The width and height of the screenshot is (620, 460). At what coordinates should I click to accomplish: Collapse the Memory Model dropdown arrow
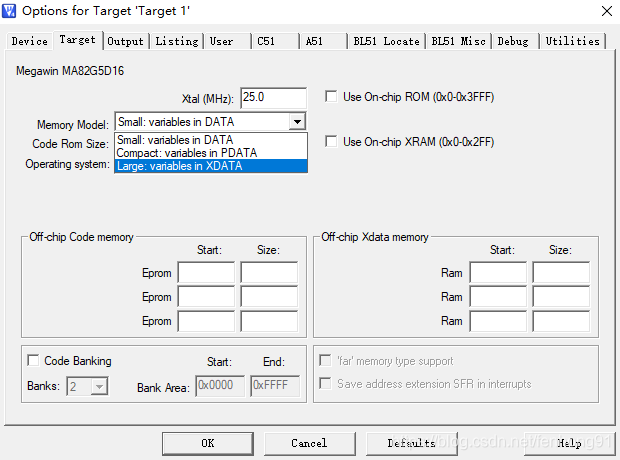(x=297, y=121)
